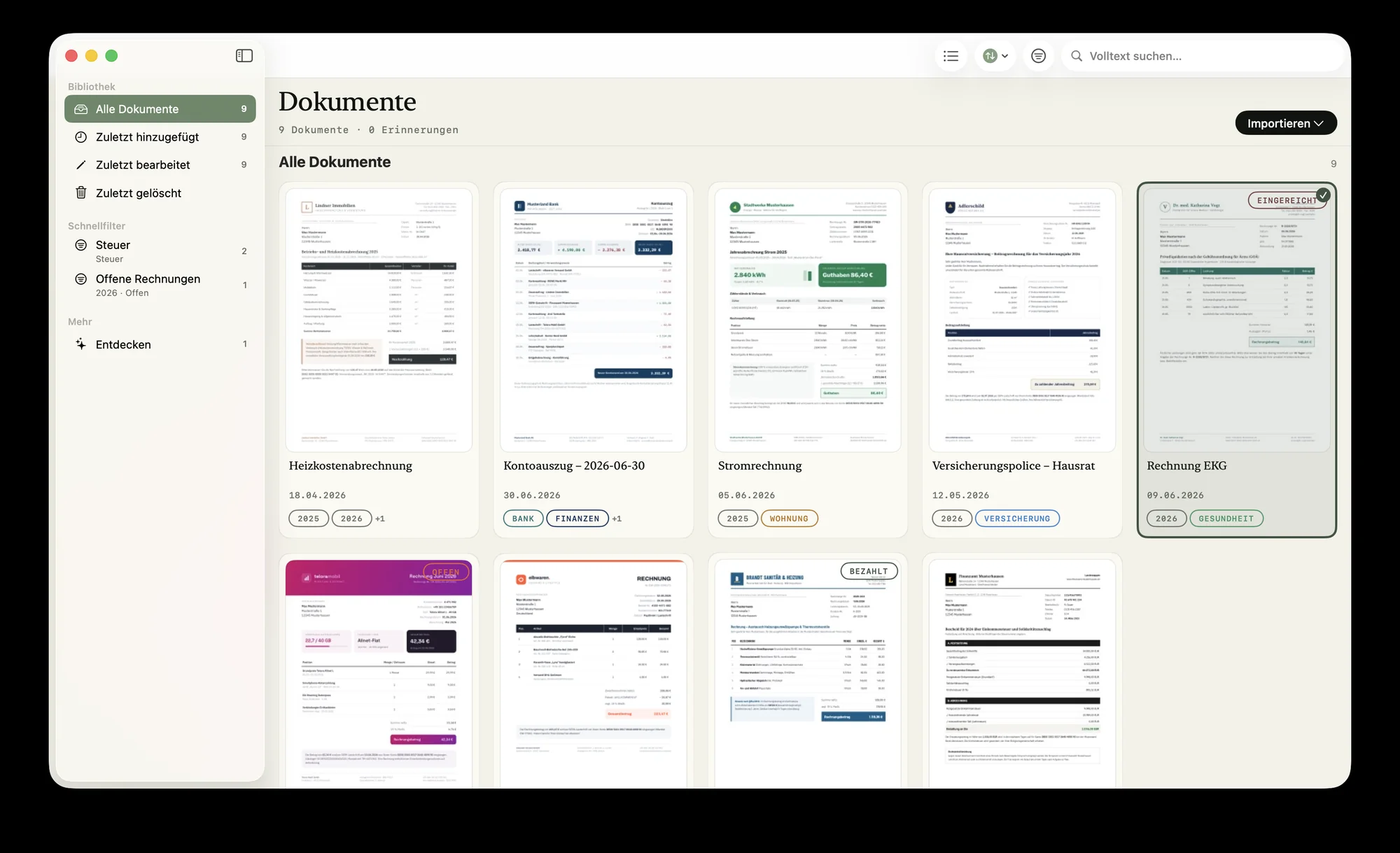Click the Stromrechnung title text

pyautogui.click(x=759, y=466)
